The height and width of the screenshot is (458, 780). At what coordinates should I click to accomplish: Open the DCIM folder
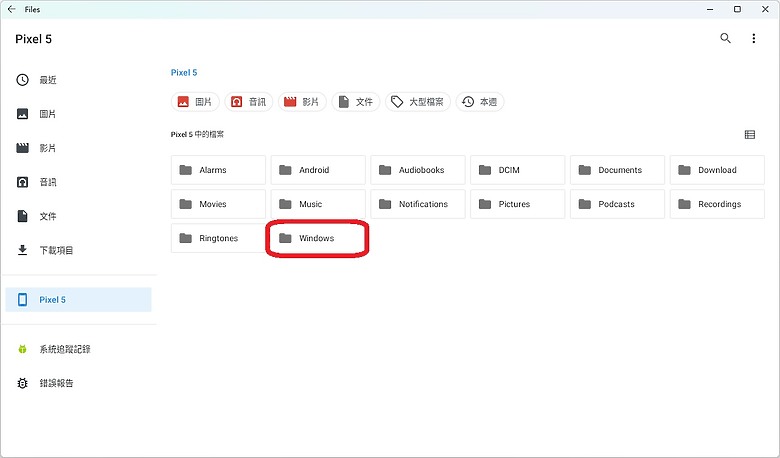(518, 170)
